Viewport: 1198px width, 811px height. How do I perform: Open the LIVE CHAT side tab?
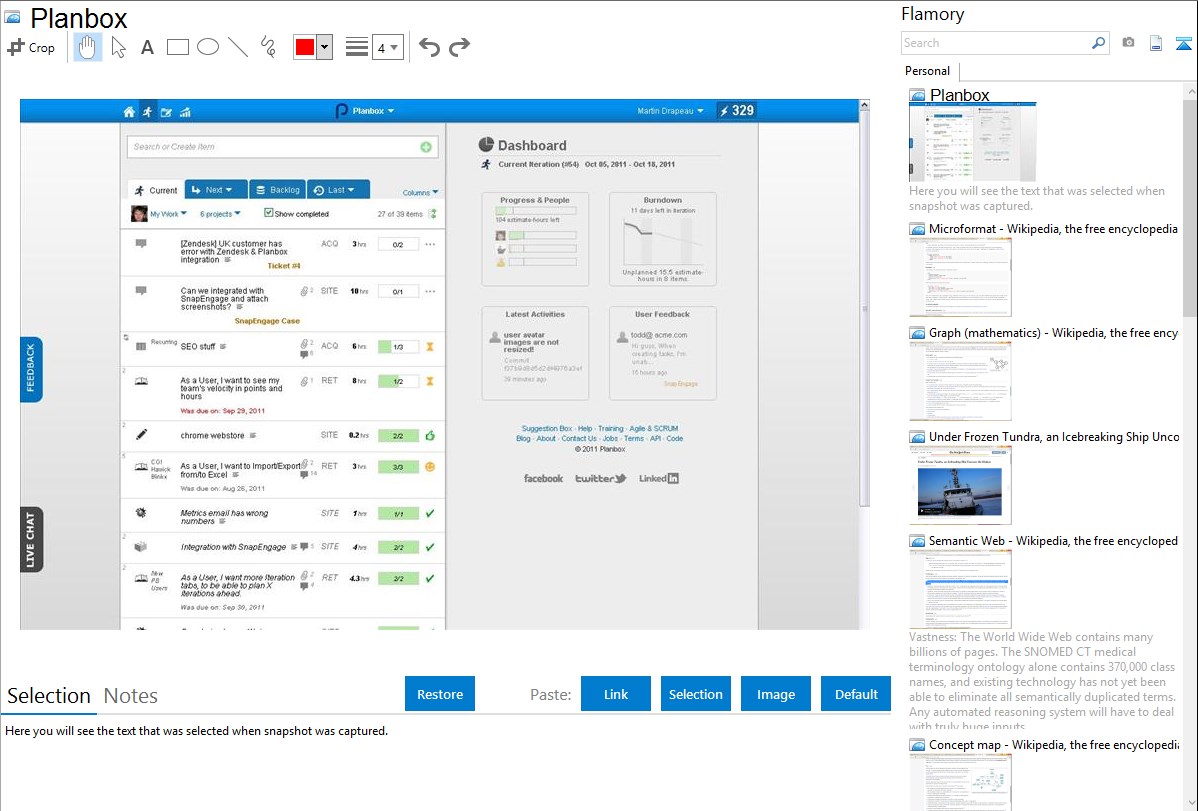click(31, 540)
